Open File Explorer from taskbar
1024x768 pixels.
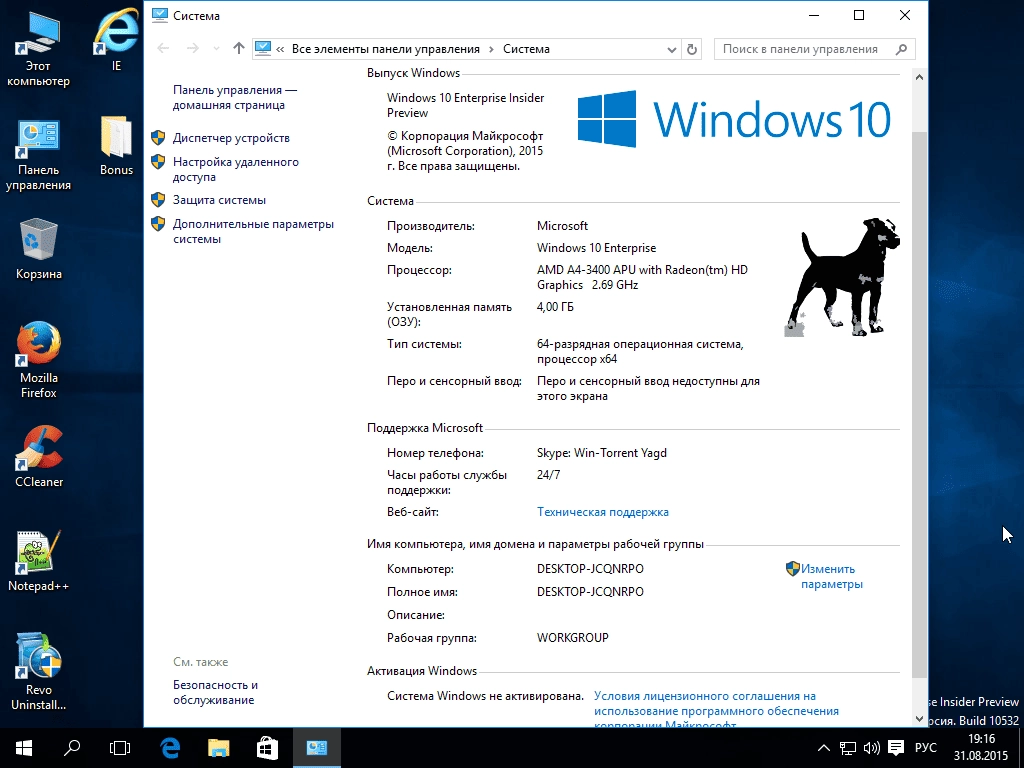coord(219,748)
